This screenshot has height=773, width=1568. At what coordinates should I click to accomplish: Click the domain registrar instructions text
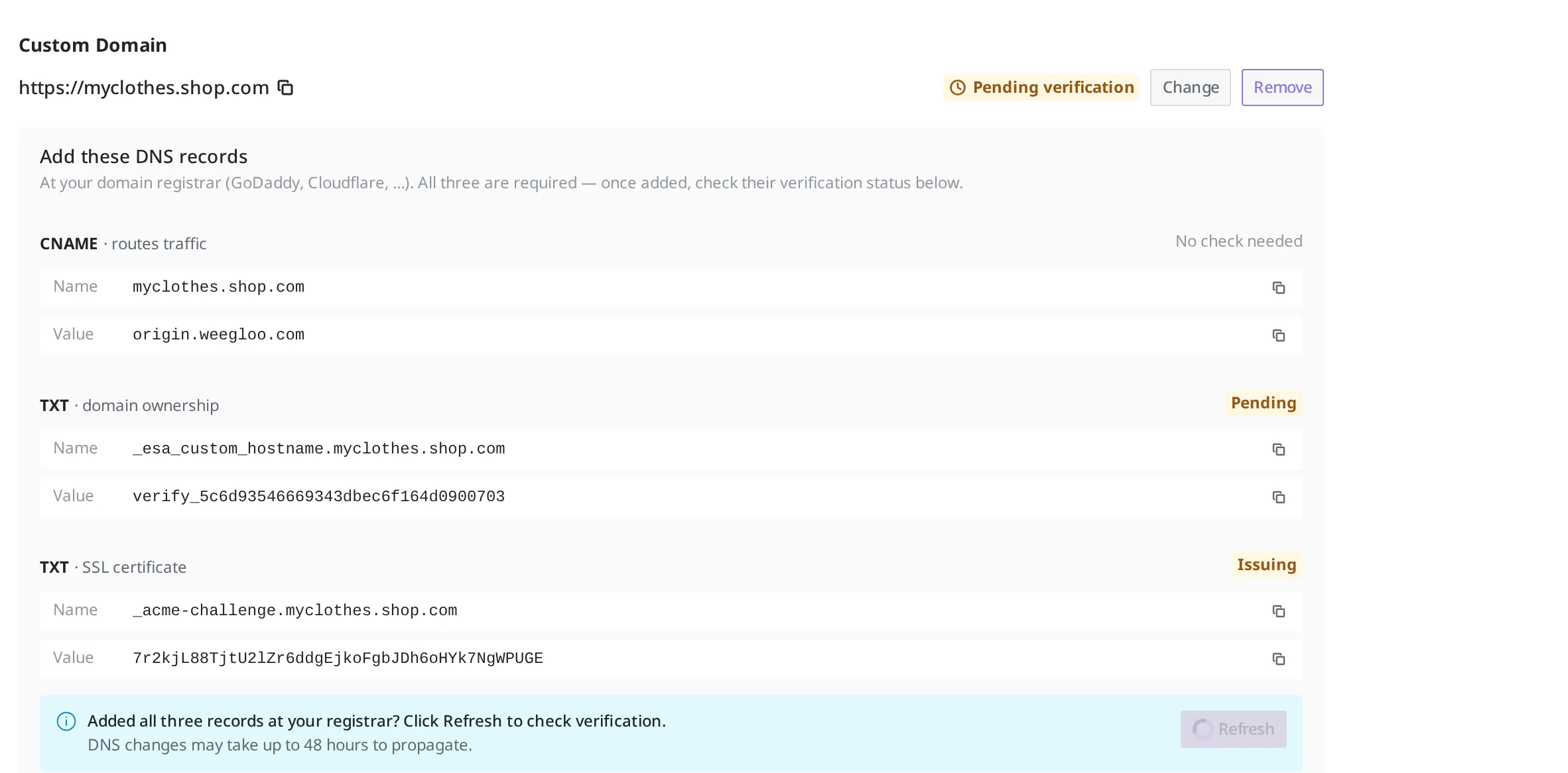[x=501, y=183]
